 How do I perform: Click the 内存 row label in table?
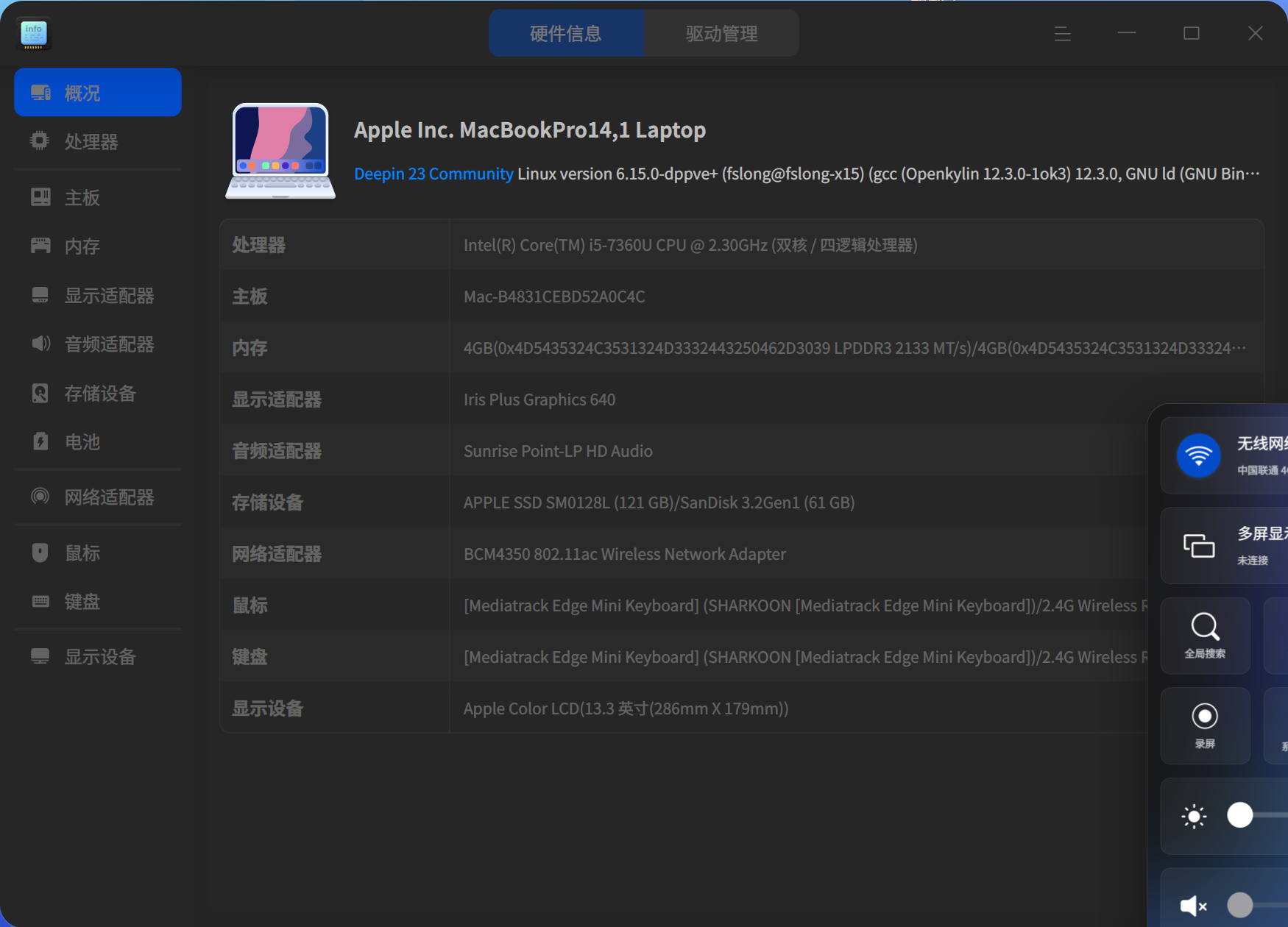(x=250, y=348)
